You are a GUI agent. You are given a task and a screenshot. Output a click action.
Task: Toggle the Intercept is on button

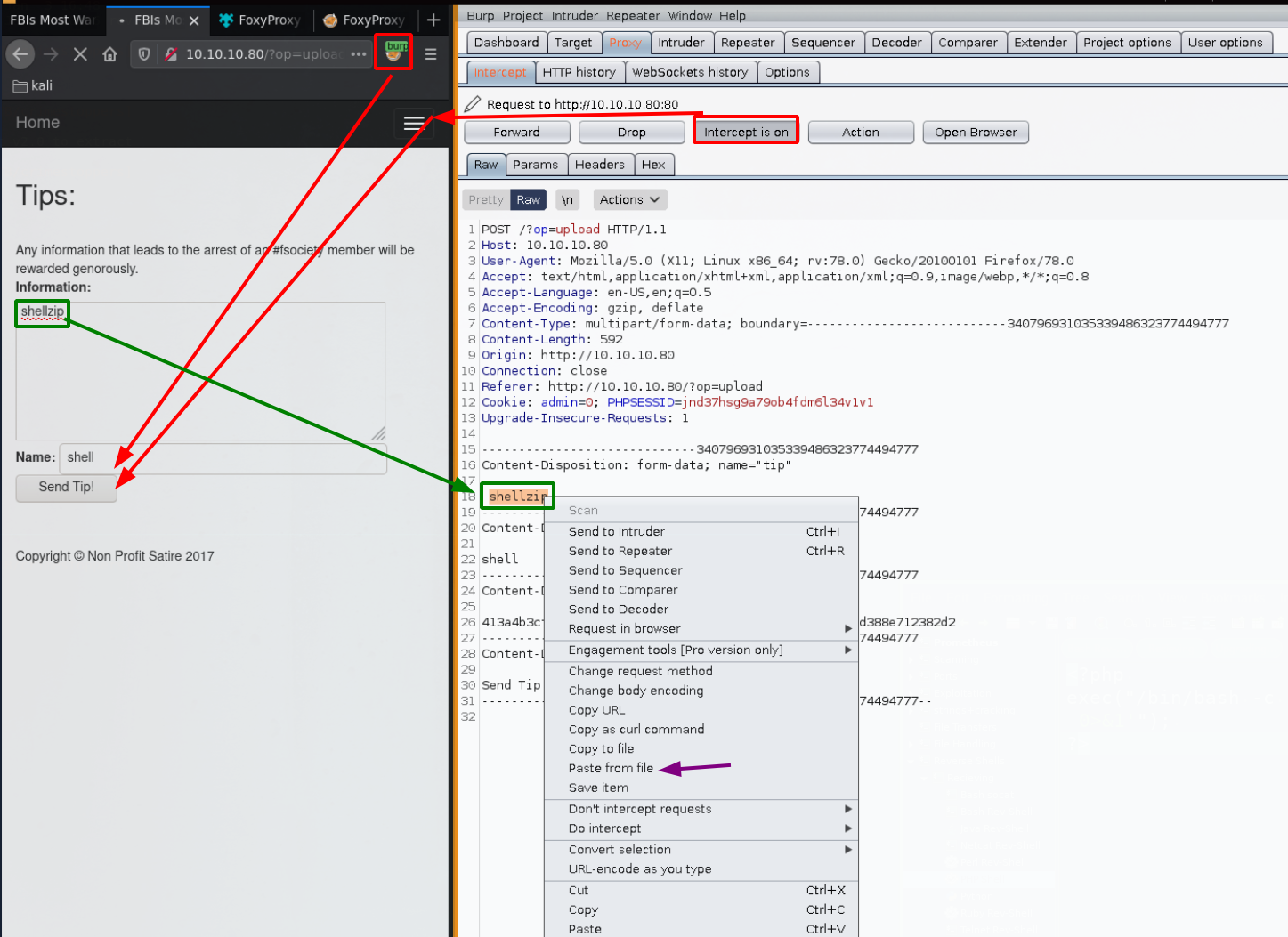pos(746,132)
